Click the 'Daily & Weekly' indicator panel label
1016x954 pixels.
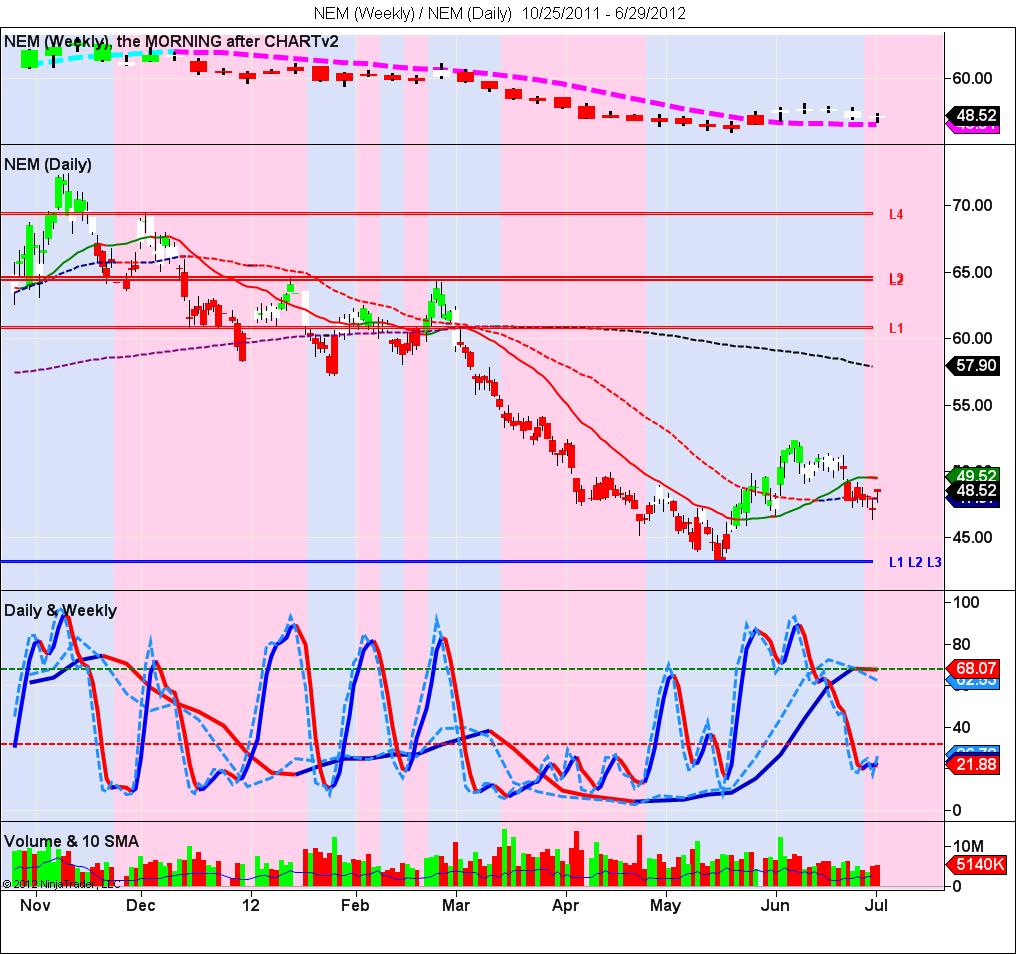pos(60,611)
